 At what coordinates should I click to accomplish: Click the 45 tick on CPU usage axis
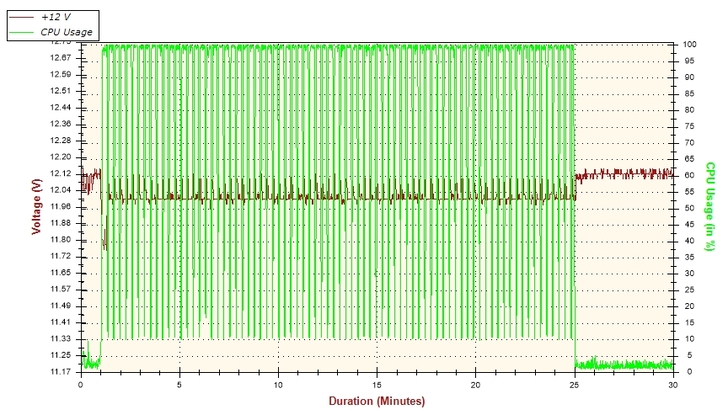[689, 225]
